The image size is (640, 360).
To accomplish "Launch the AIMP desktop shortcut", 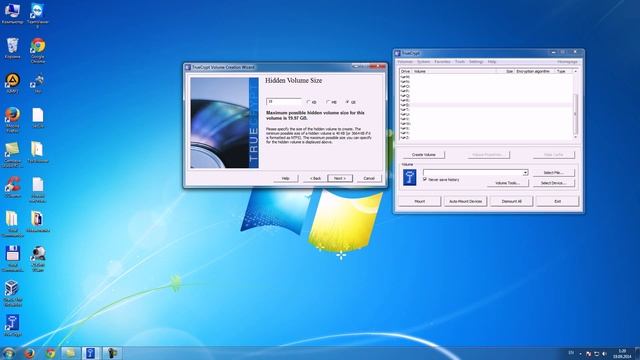I will [12, 83].
